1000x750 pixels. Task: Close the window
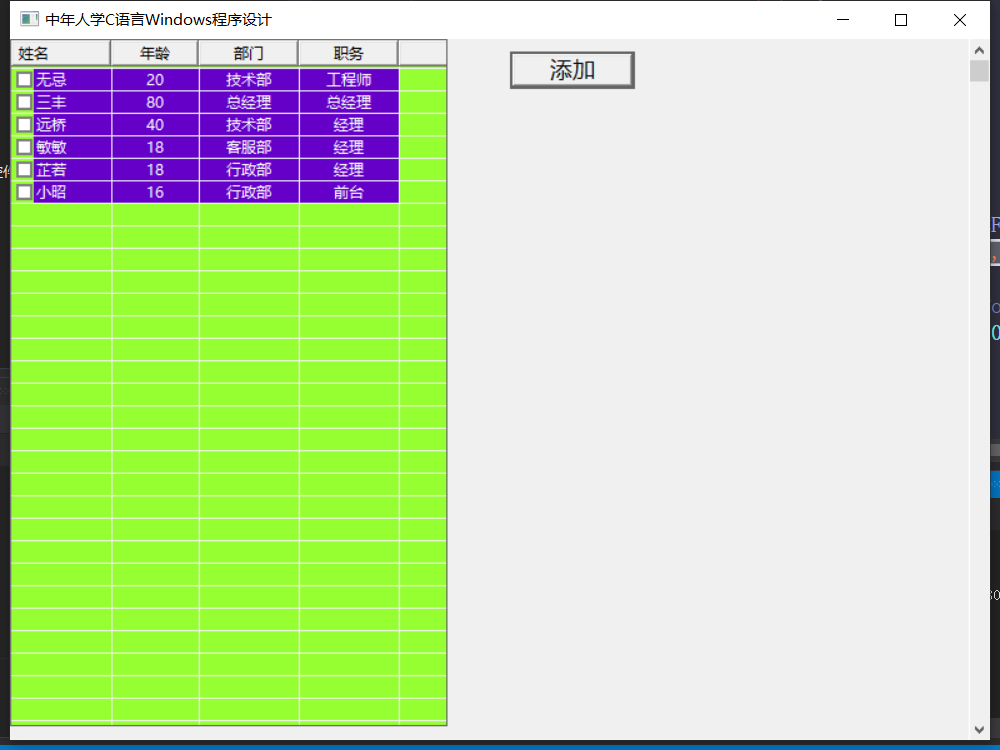(x=960, y=20)
